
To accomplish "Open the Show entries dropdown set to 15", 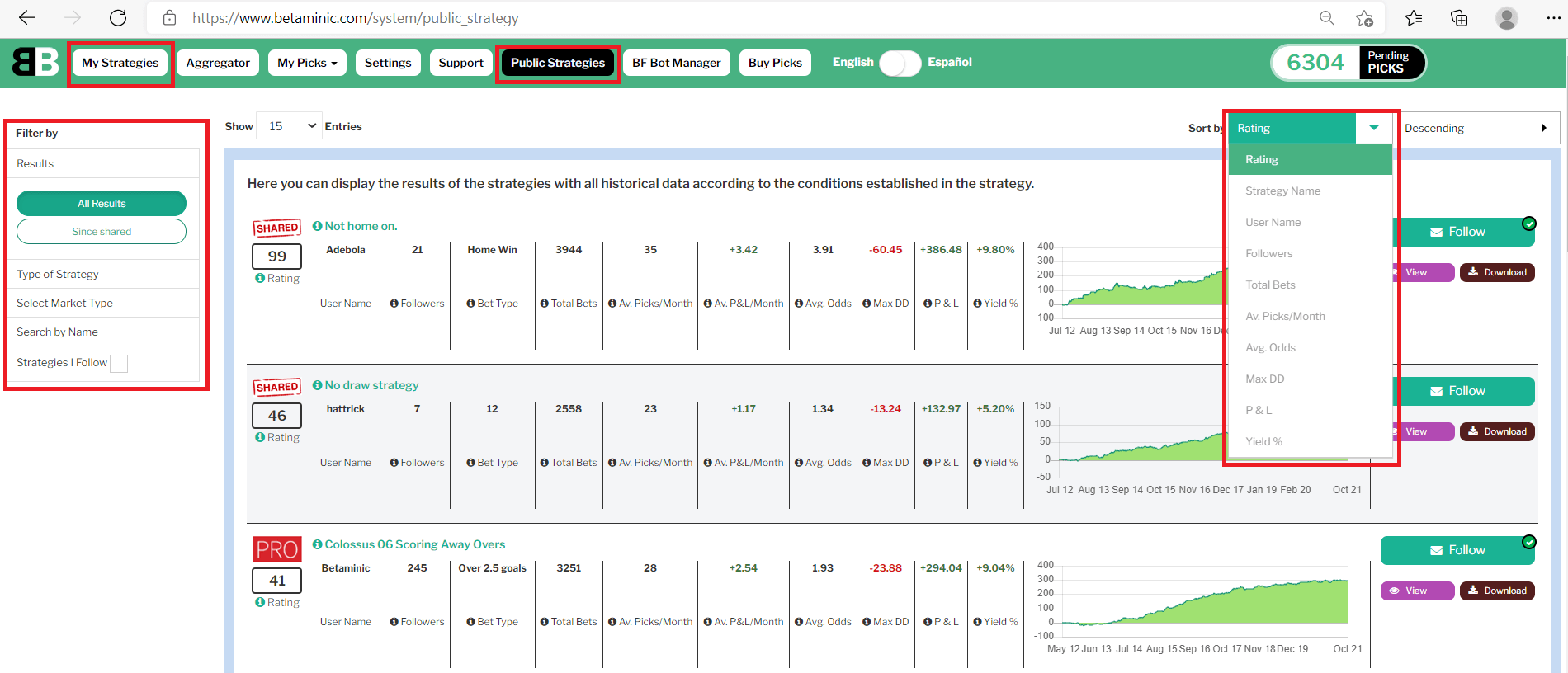I will (x=289, y=126).
